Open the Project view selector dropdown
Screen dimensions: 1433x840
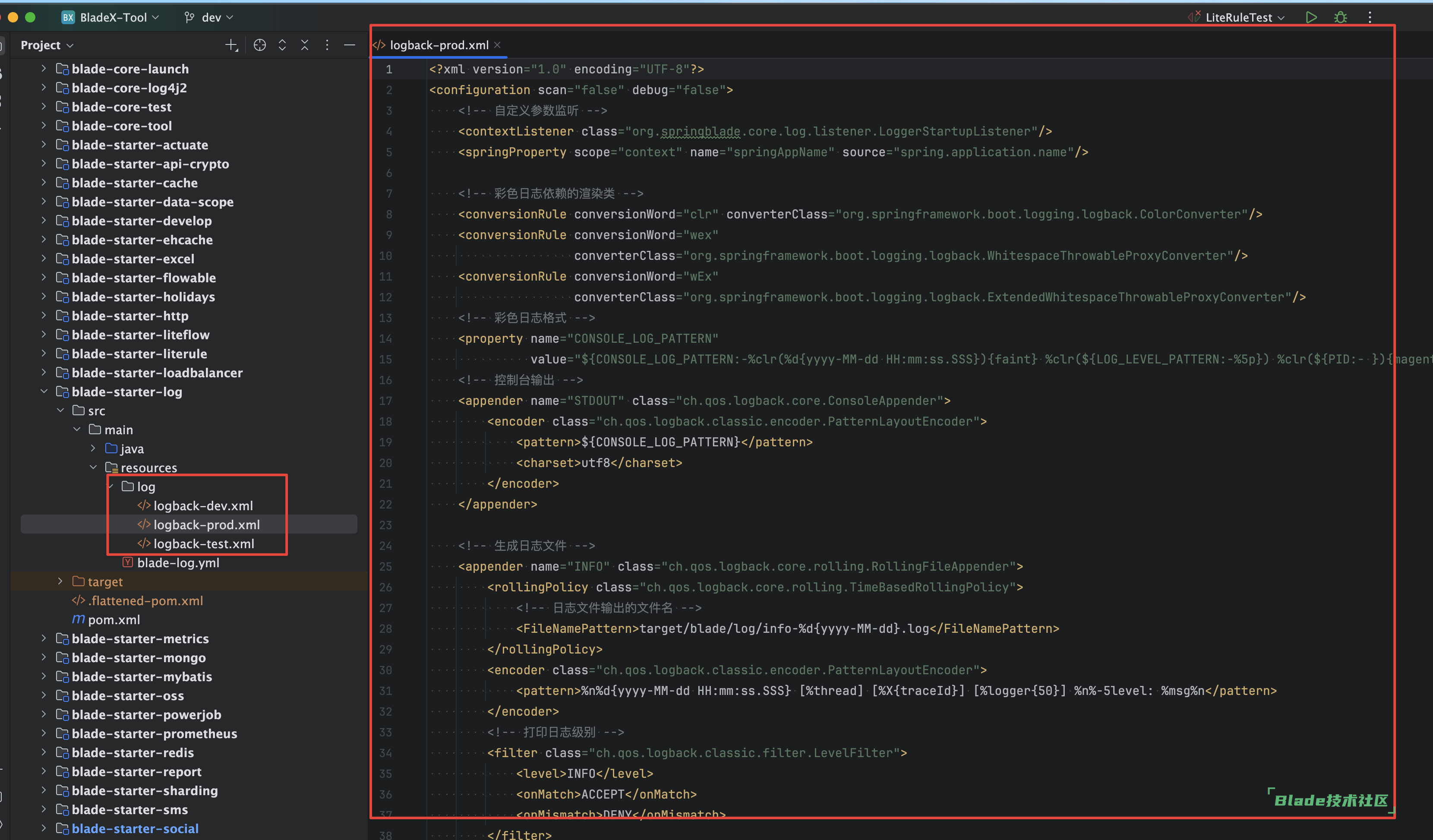point(47,45)
